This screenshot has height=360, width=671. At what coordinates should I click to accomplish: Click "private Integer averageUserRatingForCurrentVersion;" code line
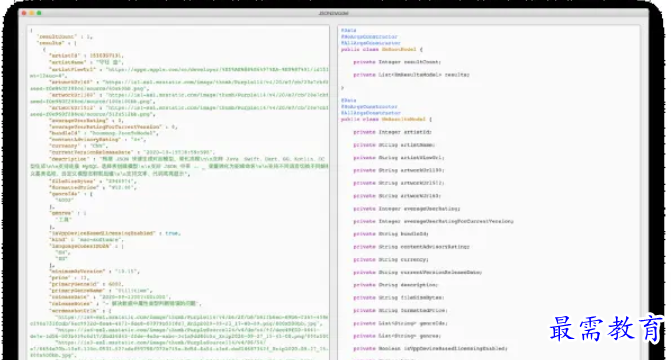[x=433, y=222]
